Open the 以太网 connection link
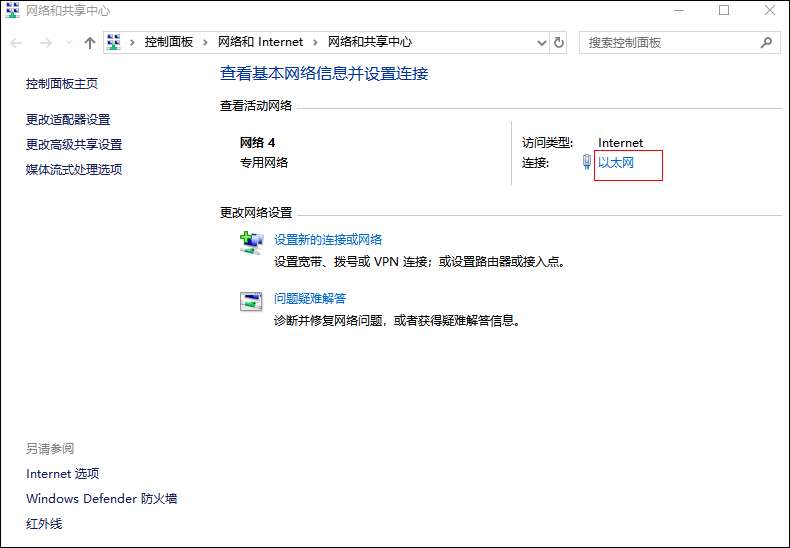Viewport: 790px width, 548px height. [616, 163]
